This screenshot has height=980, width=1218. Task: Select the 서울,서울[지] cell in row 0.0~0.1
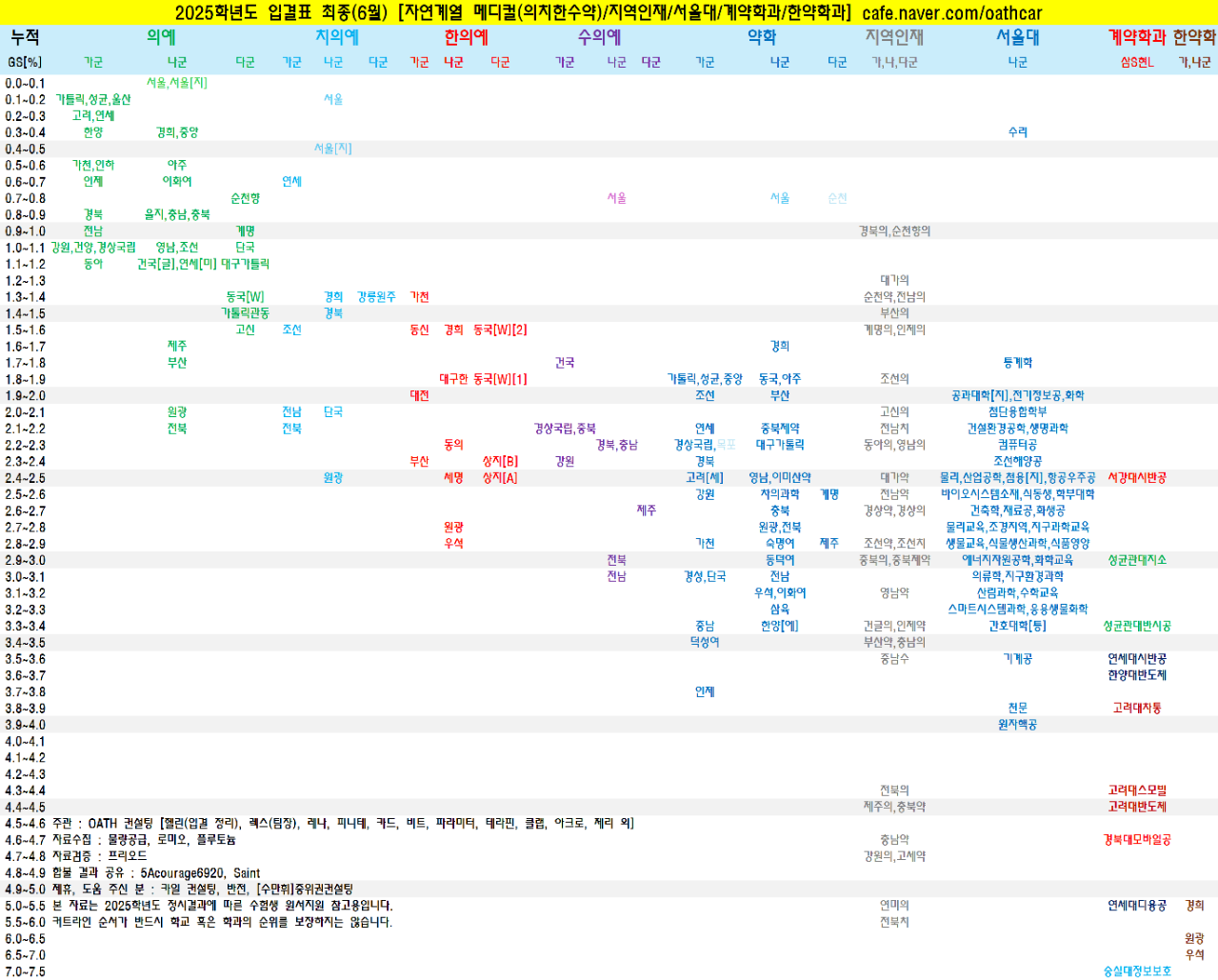point(177,83)
